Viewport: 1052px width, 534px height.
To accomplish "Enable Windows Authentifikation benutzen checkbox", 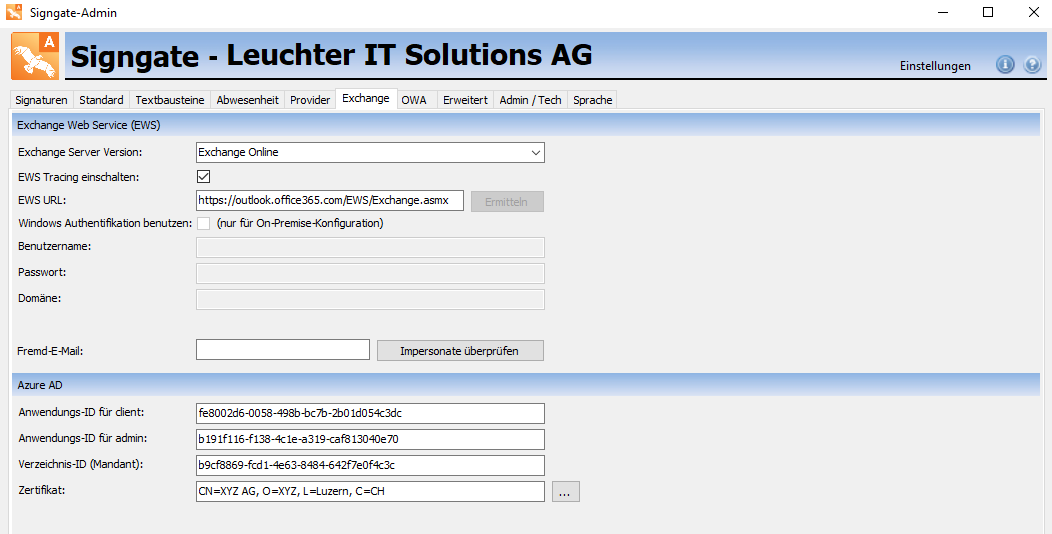I will pos(203,223).
